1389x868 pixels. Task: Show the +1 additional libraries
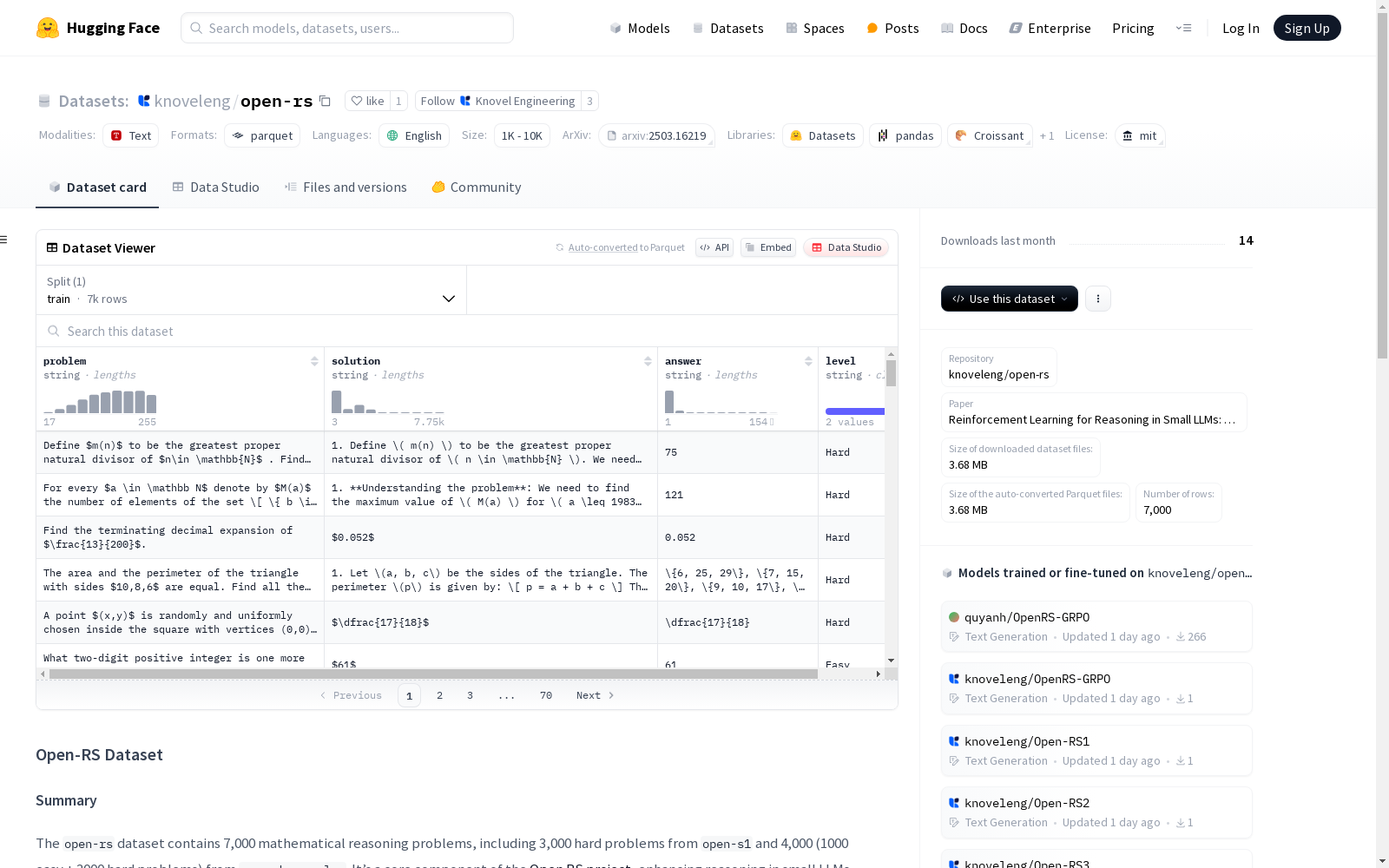click(x=1047, y=135)
